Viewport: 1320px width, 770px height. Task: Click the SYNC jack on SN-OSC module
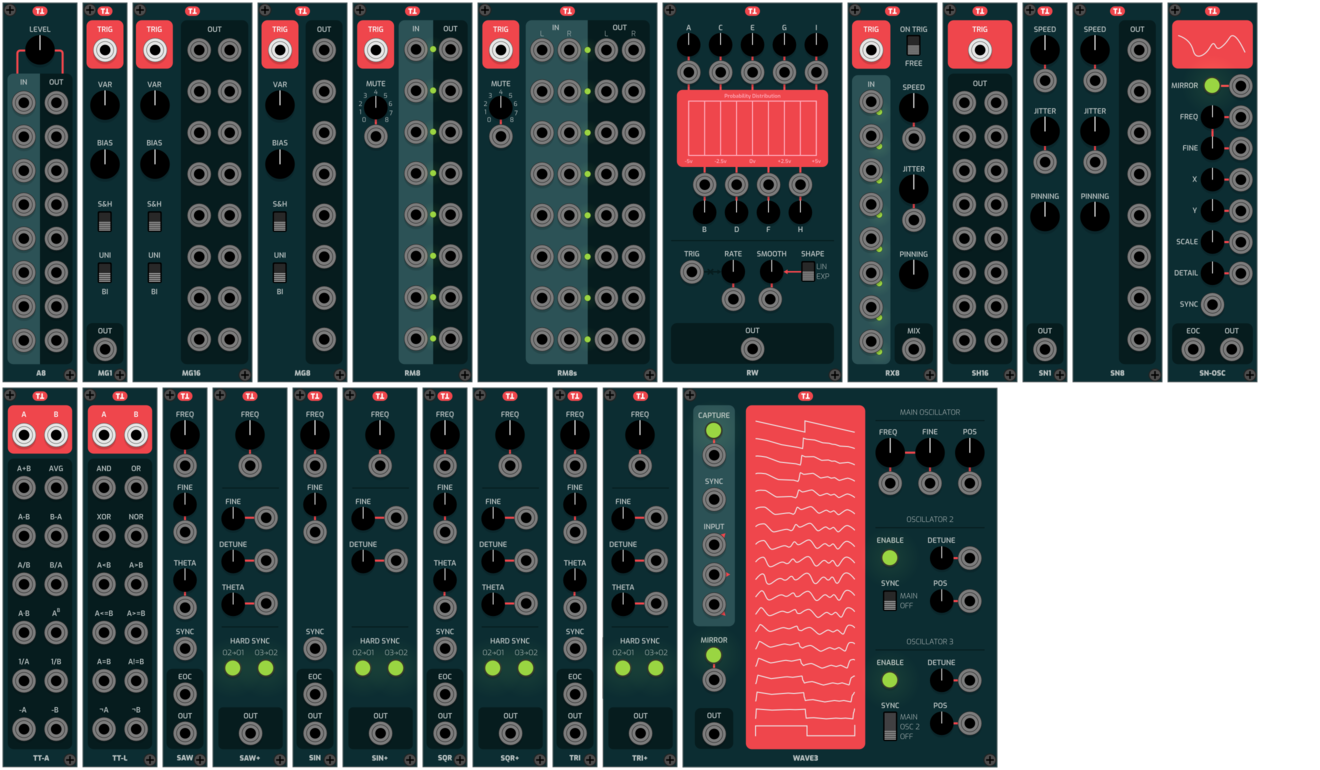(1213, 304)
